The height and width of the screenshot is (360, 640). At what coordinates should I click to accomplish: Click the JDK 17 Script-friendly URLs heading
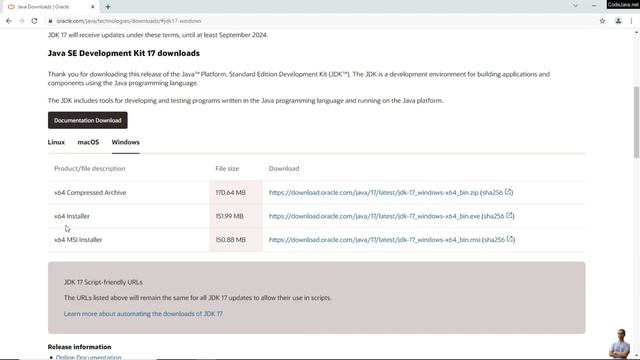click(x=103, y=282)
